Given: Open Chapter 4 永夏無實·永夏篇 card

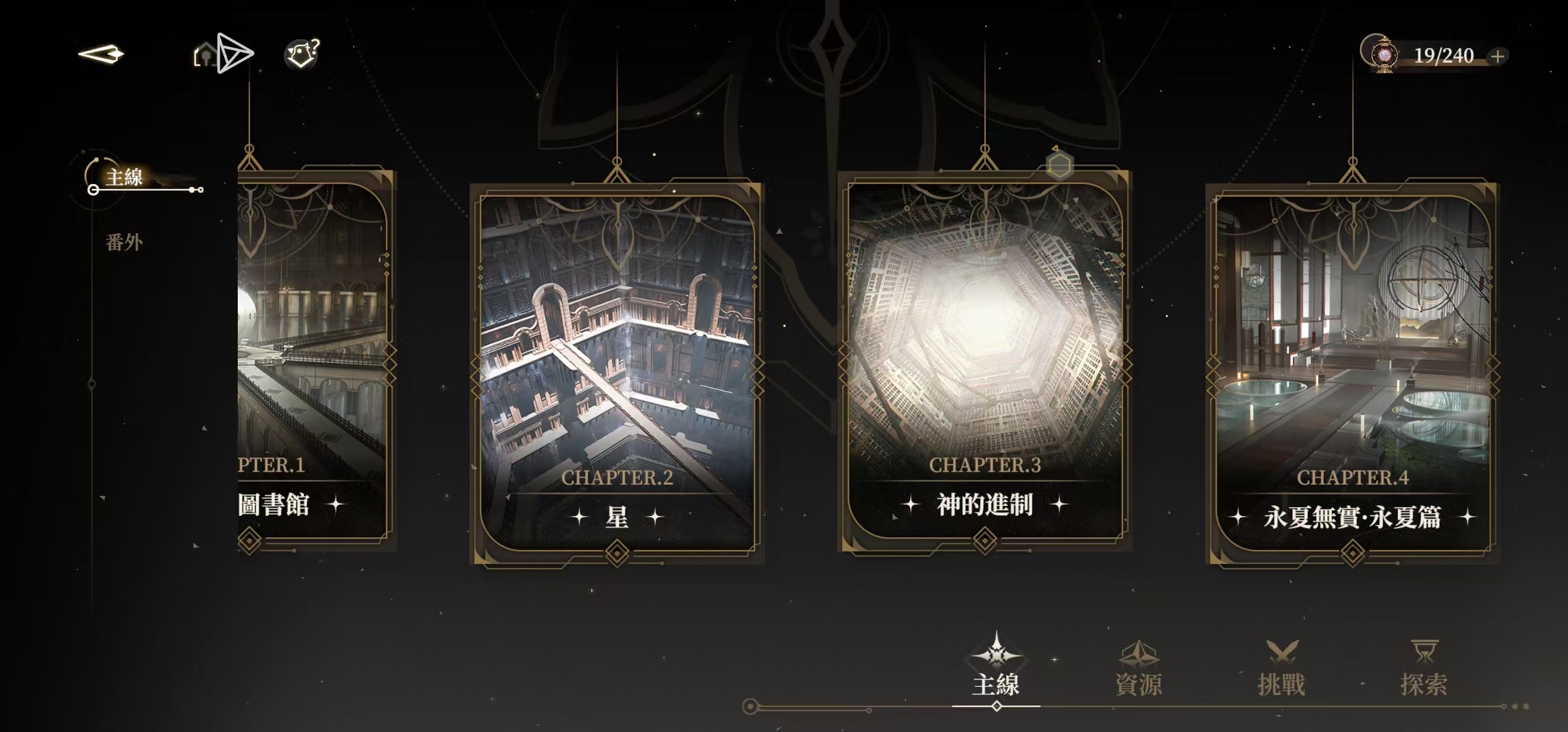Looking at the screenshot, I should [x=1353, y=374].
